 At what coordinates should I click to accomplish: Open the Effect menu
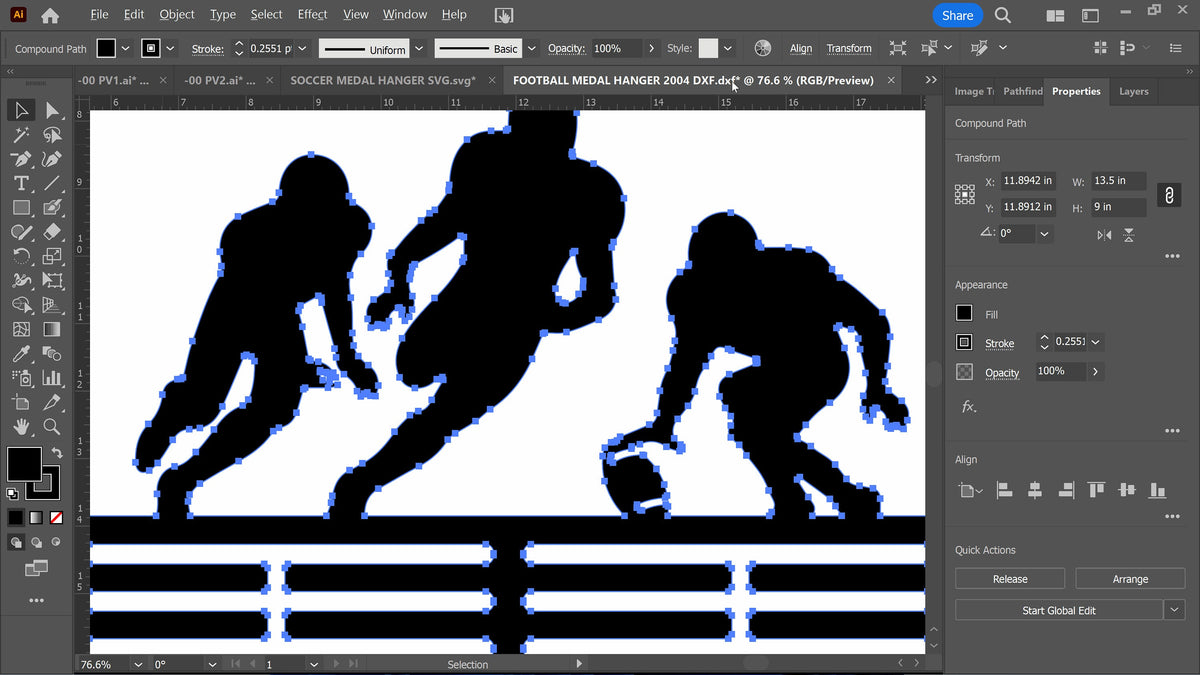312,14
